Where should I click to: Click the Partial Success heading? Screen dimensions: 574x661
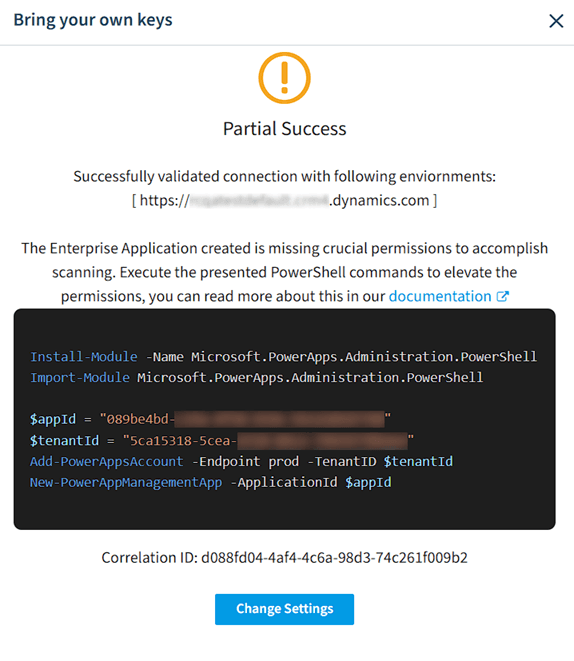284,129
